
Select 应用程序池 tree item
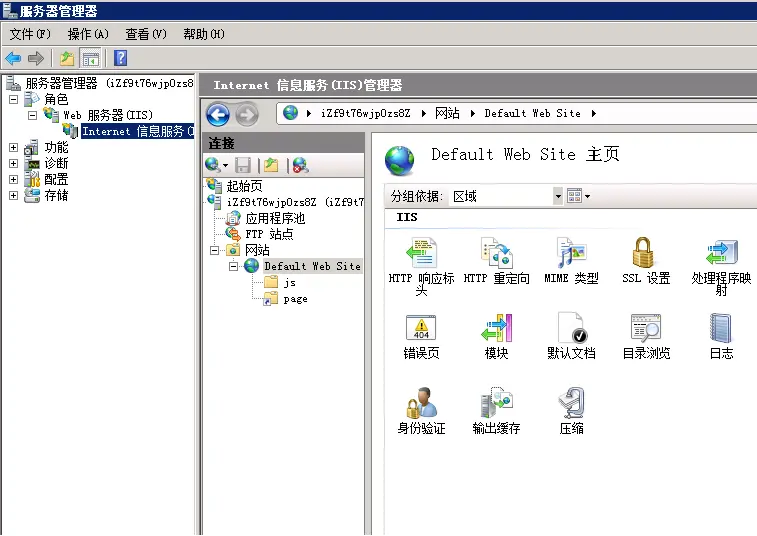tap(275, 218)
